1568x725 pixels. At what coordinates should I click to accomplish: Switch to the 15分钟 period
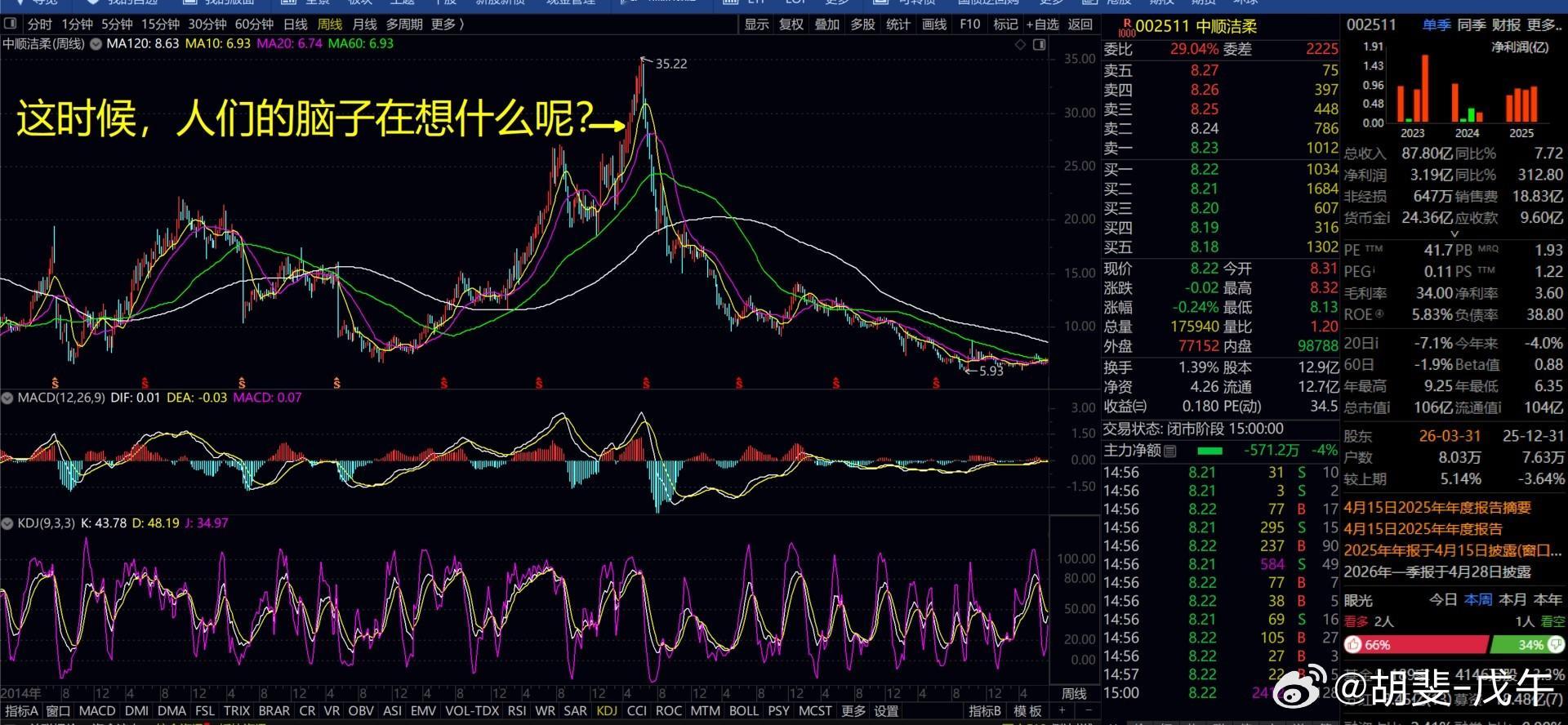[x=160, y=24]
